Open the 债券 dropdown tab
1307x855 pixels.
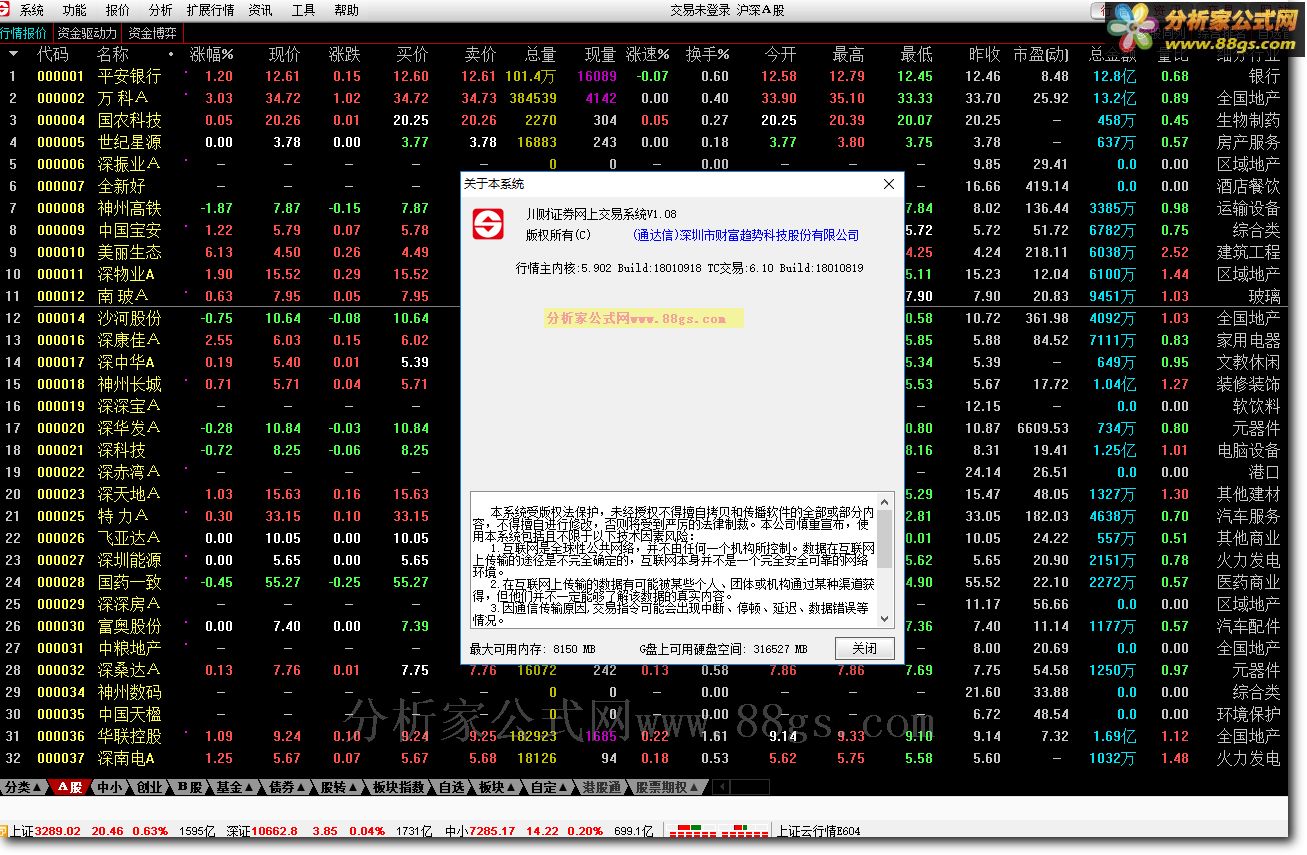tap(287, 787)
